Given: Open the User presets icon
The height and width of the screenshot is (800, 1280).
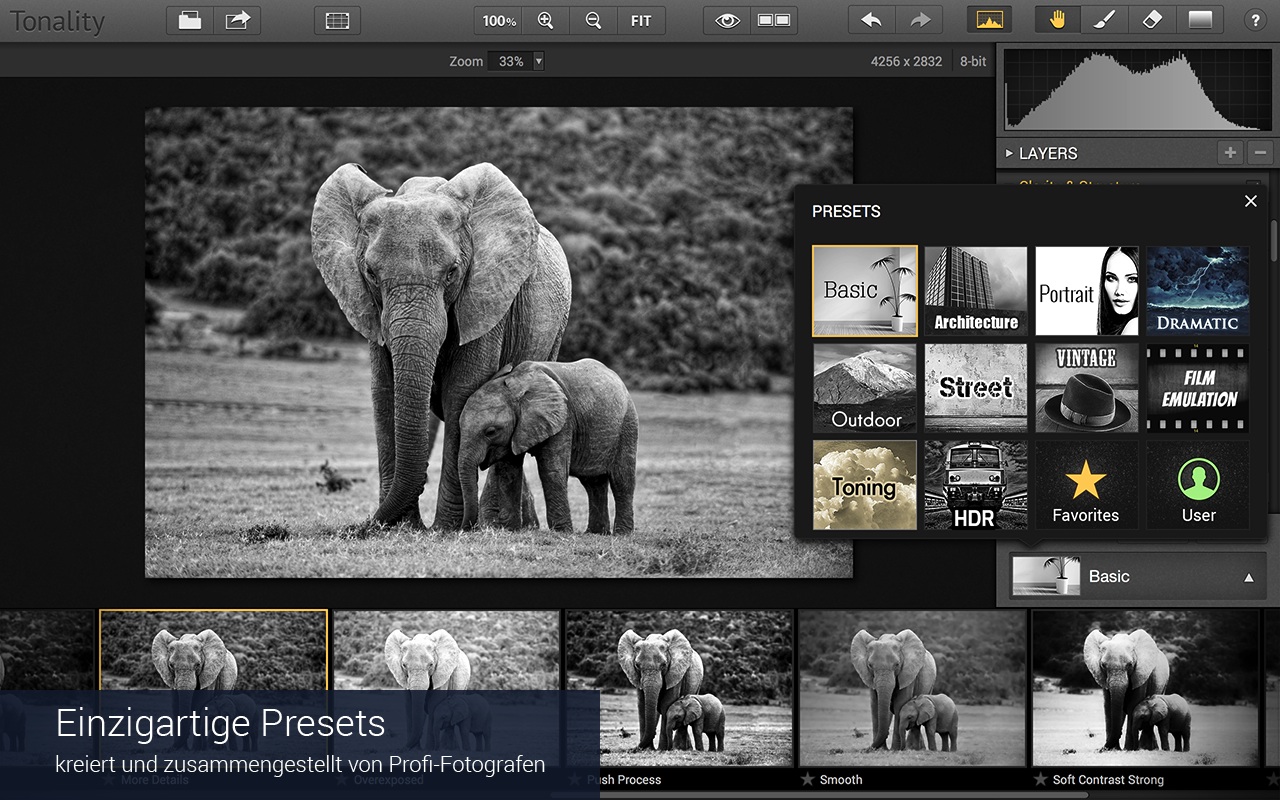Looking at the screenshot, I should point(1198,485).
